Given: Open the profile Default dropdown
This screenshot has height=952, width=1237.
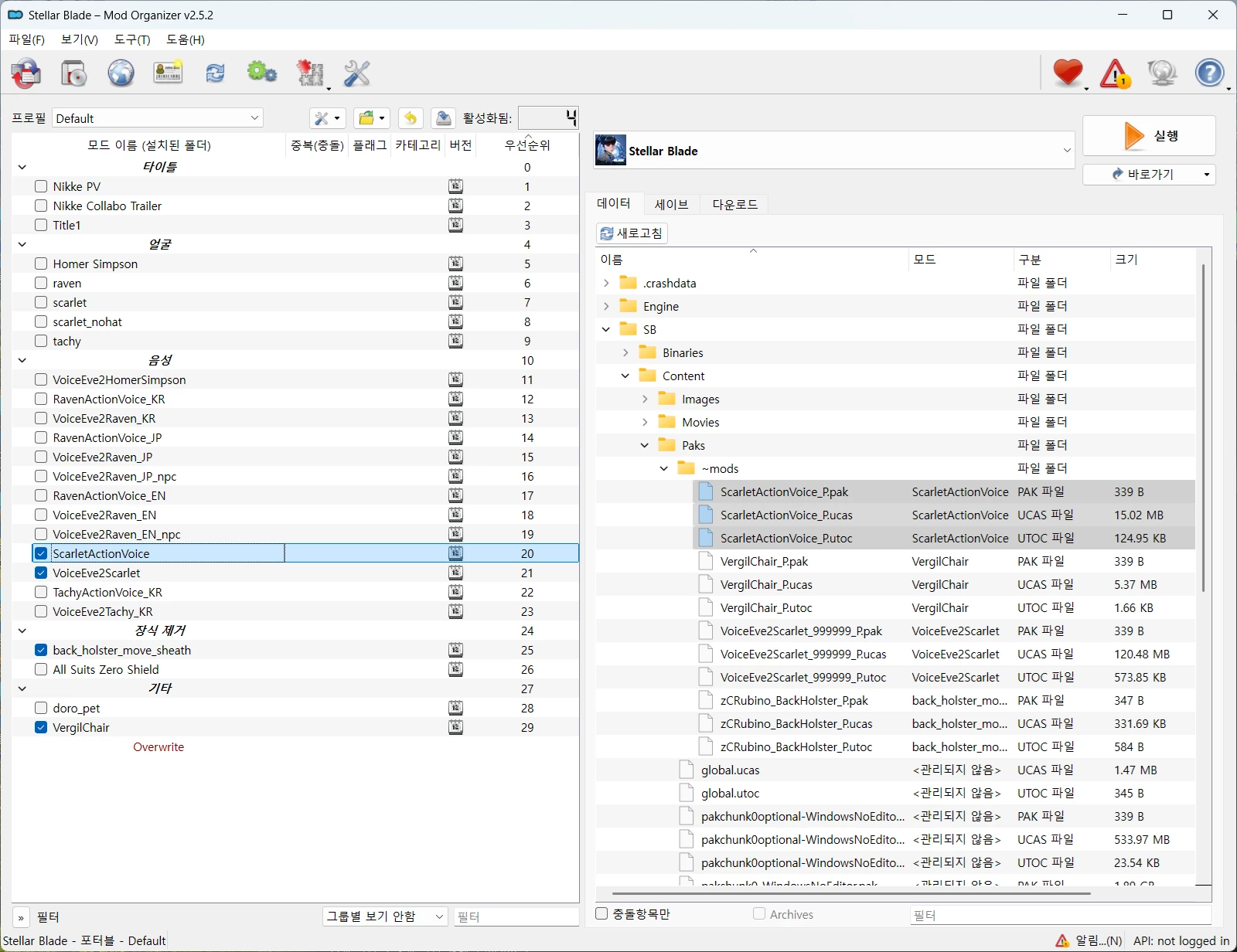Looking at the screenshot, I should (x=158, y=118).
